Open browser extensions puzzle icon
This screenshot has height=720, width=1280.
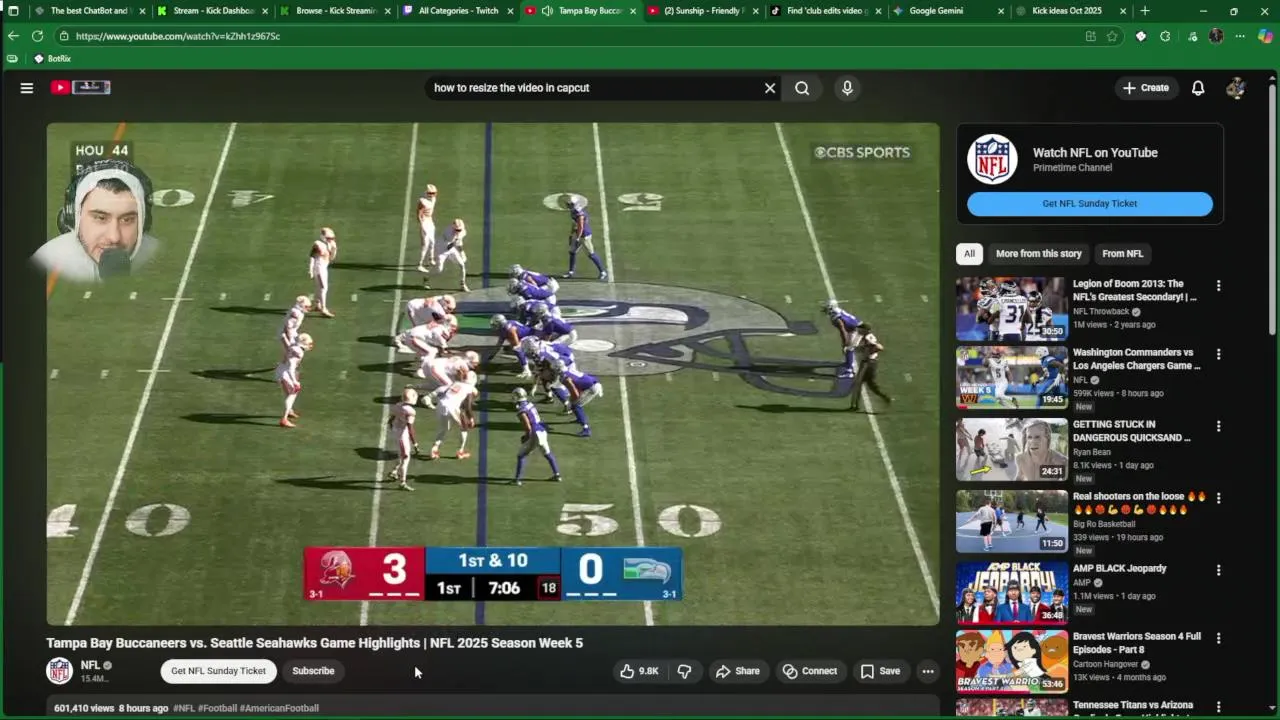(x=1165, y=36)
